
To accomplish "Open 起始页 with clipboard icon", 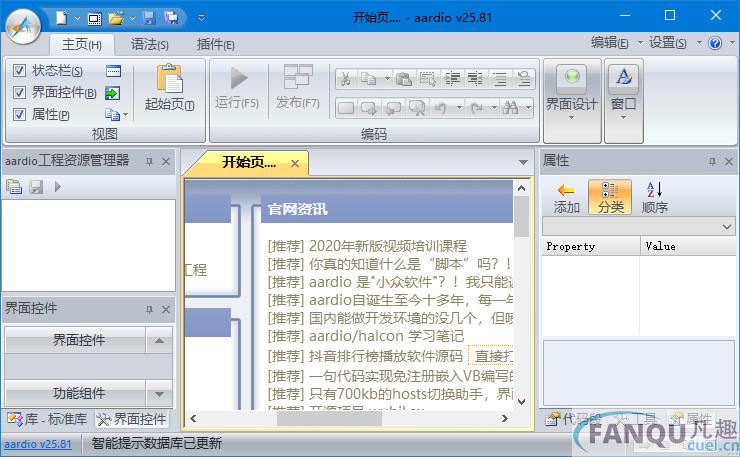I will coord(169,87).
